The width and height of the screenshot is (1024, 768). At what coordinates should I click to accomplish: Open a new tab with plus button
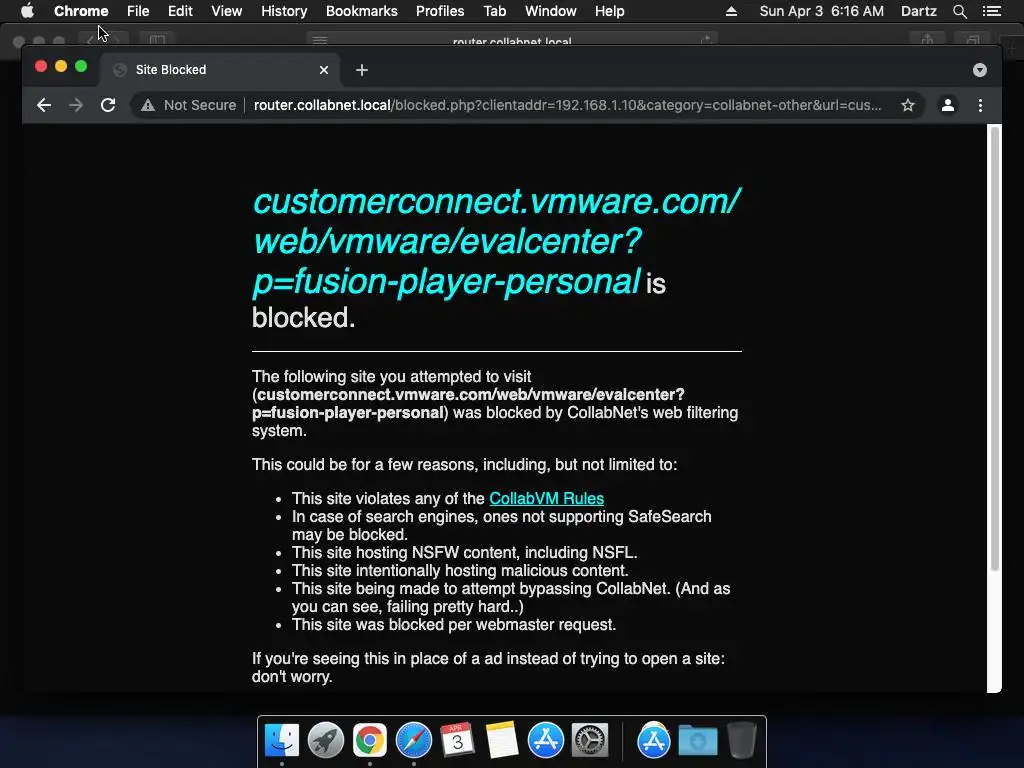point(362,70)
